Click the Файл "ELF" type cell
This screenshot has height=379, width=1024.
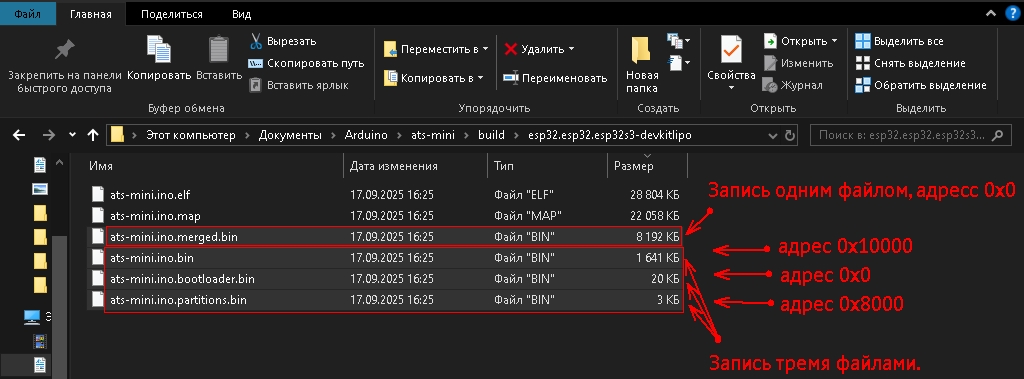[x=524, y=195]
